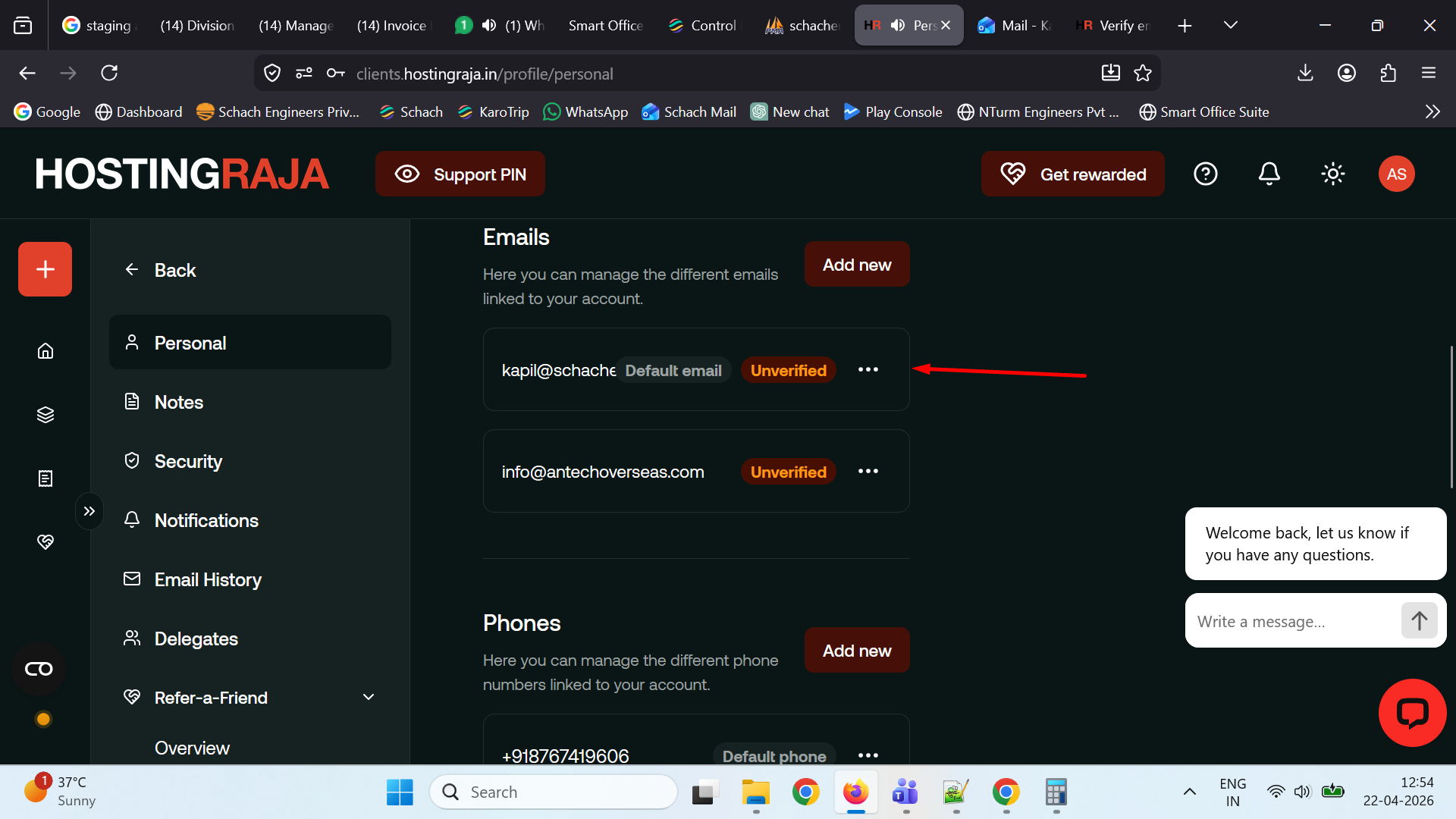This screenshot has height=819, width=1456.
Task: Open the help question mark icon
Action: [1205, 174]
